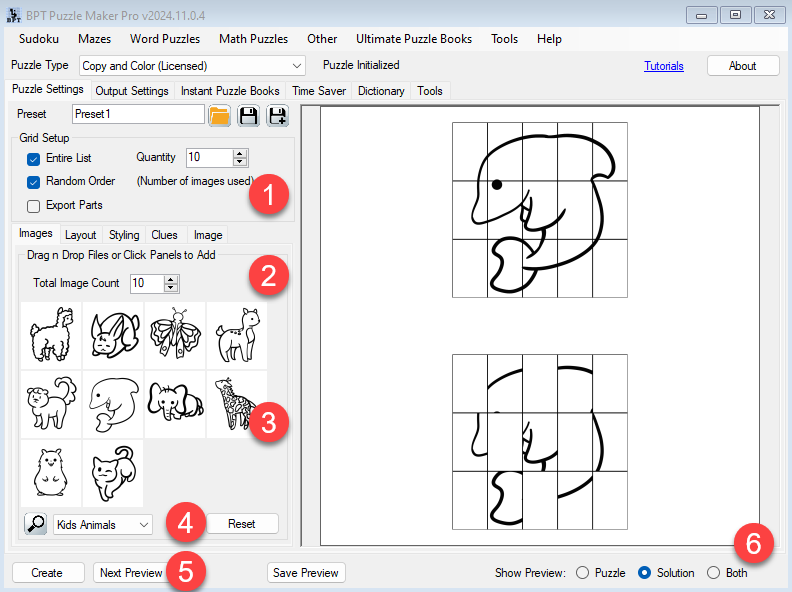
Task: Click save-as-new preset icon with plus
Action: click(277, 115)
